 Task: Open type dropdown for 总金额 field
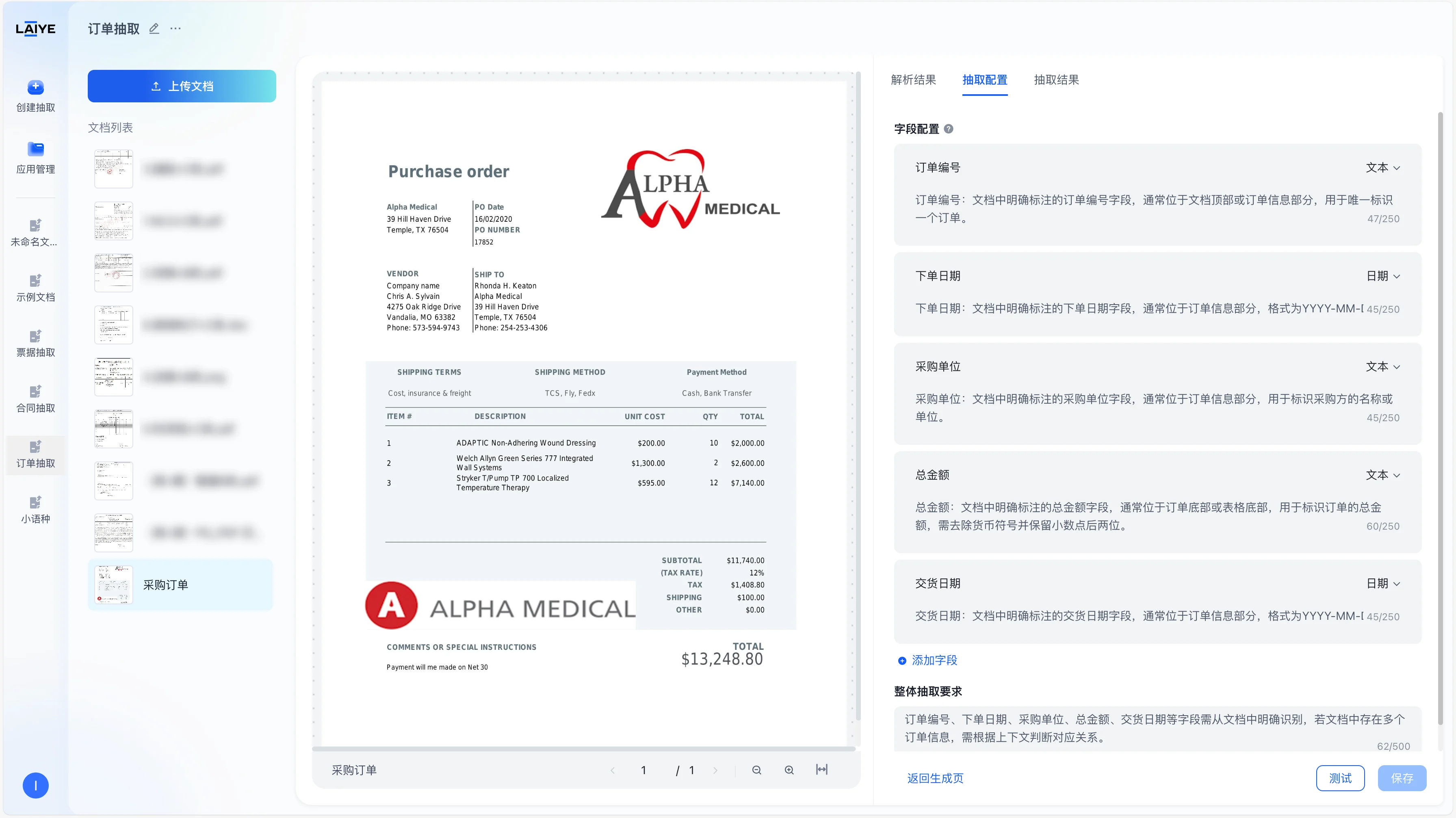1382,475
